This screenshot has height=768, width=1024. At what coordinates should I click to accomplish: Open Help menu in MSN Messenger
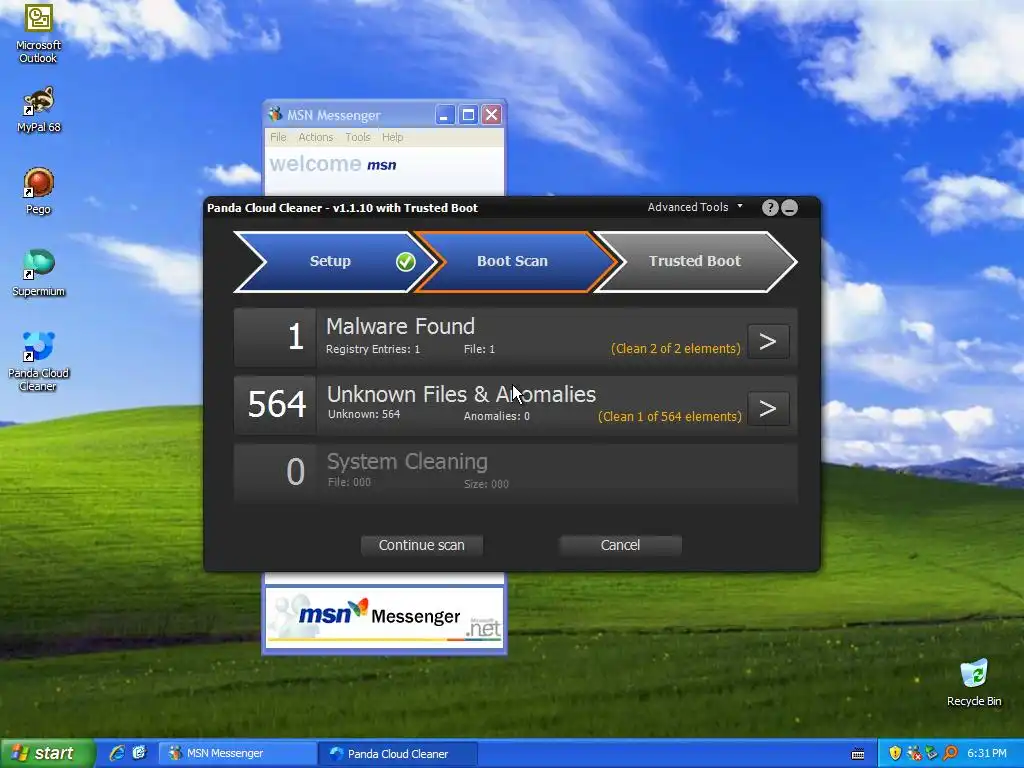[x=392, y=137]
